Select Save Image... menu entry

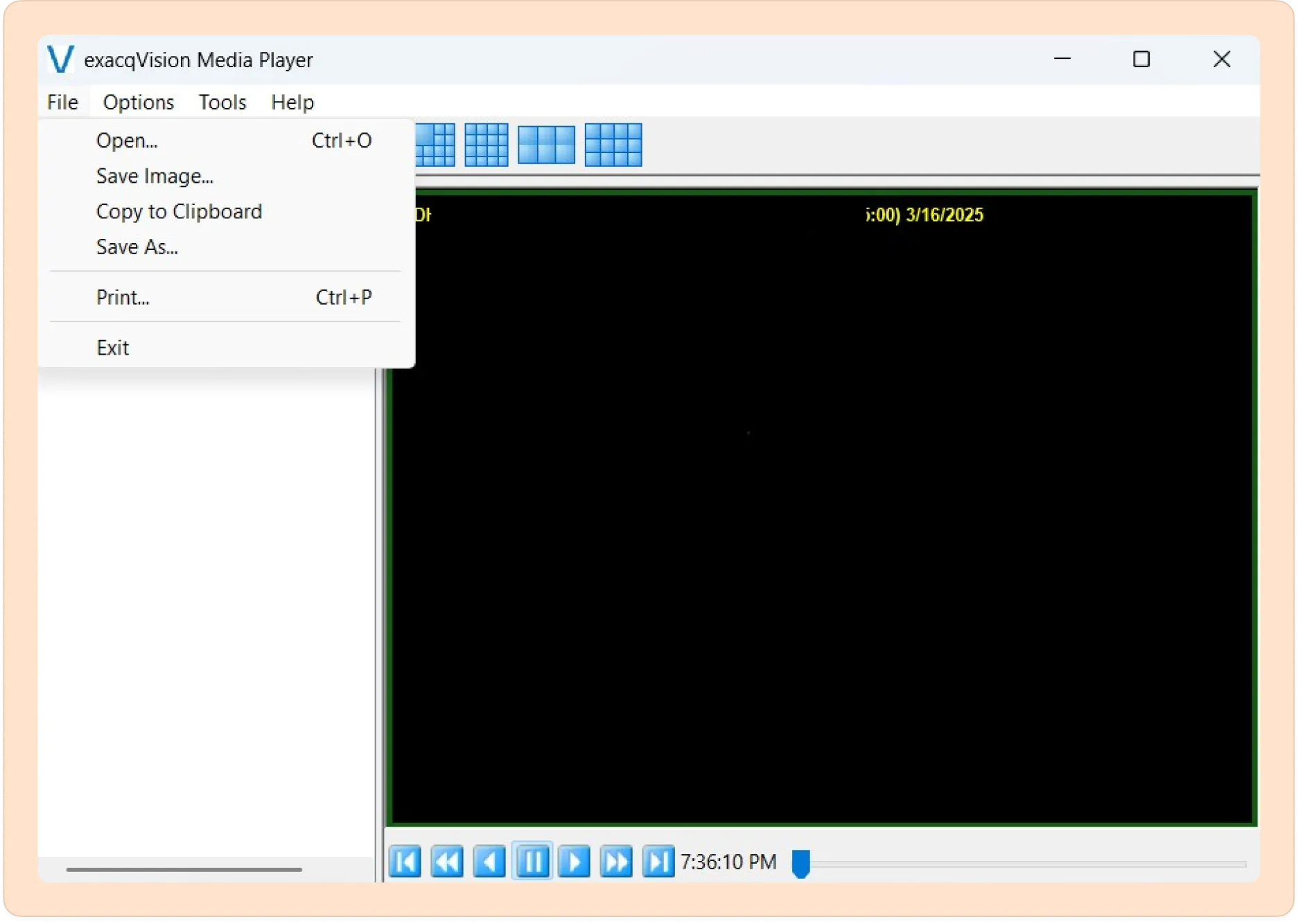pyautogui.click(x=226, y=177)
